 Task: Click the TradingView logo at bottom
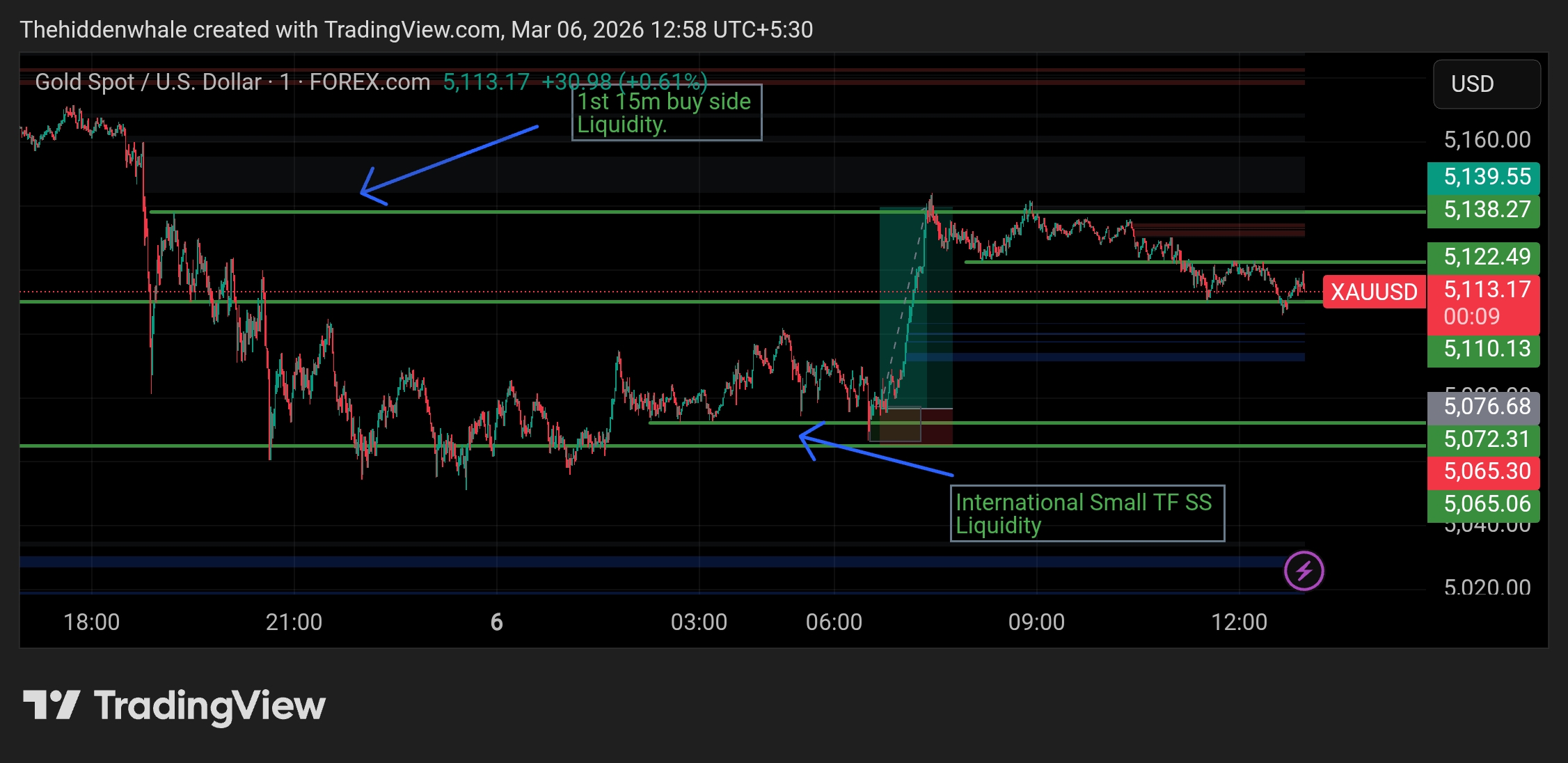pos(174,705)
